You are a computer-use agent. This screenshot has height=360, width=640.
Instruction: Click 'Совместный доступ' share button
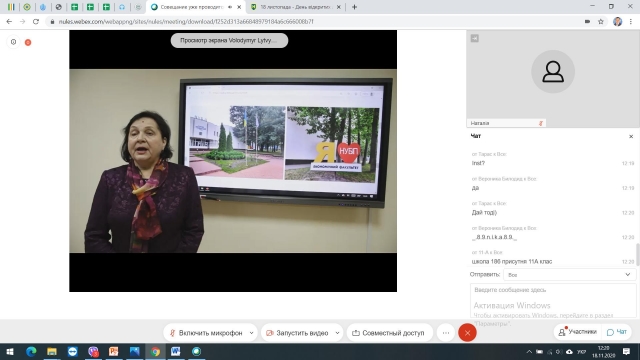click(389, 333)
